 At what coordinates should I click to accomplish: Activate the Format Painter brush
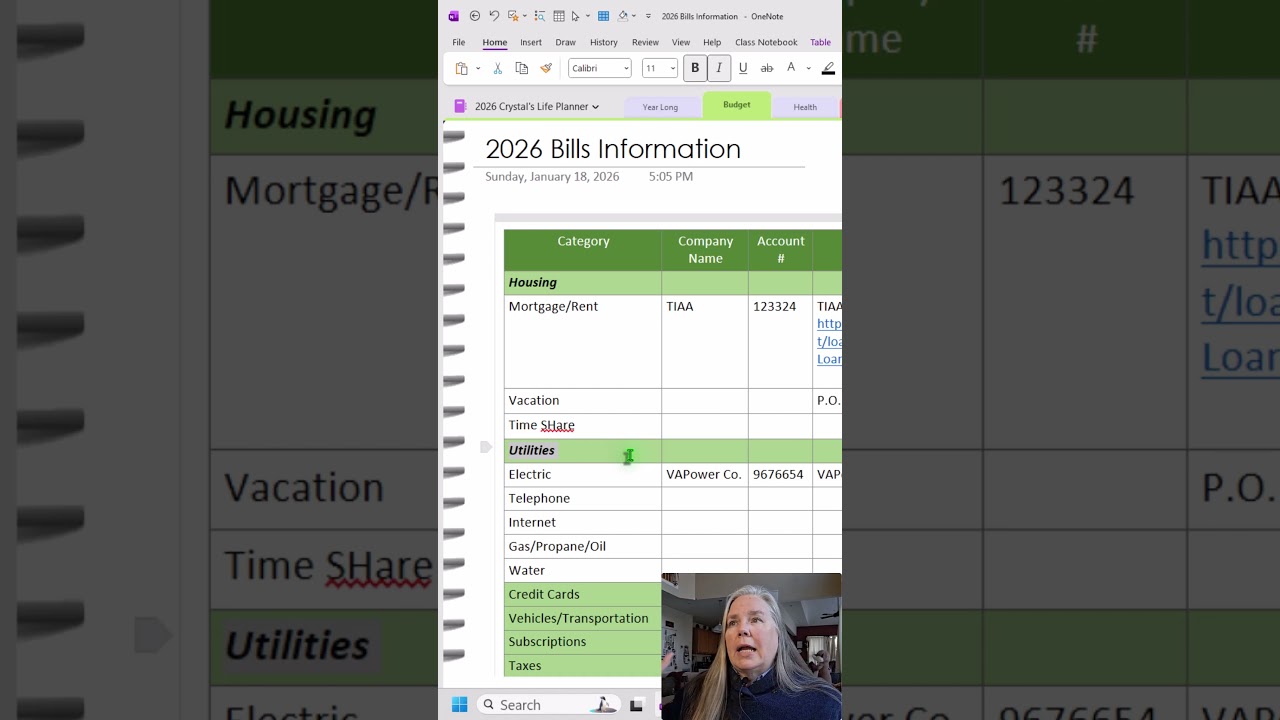[x=546, y=68]
